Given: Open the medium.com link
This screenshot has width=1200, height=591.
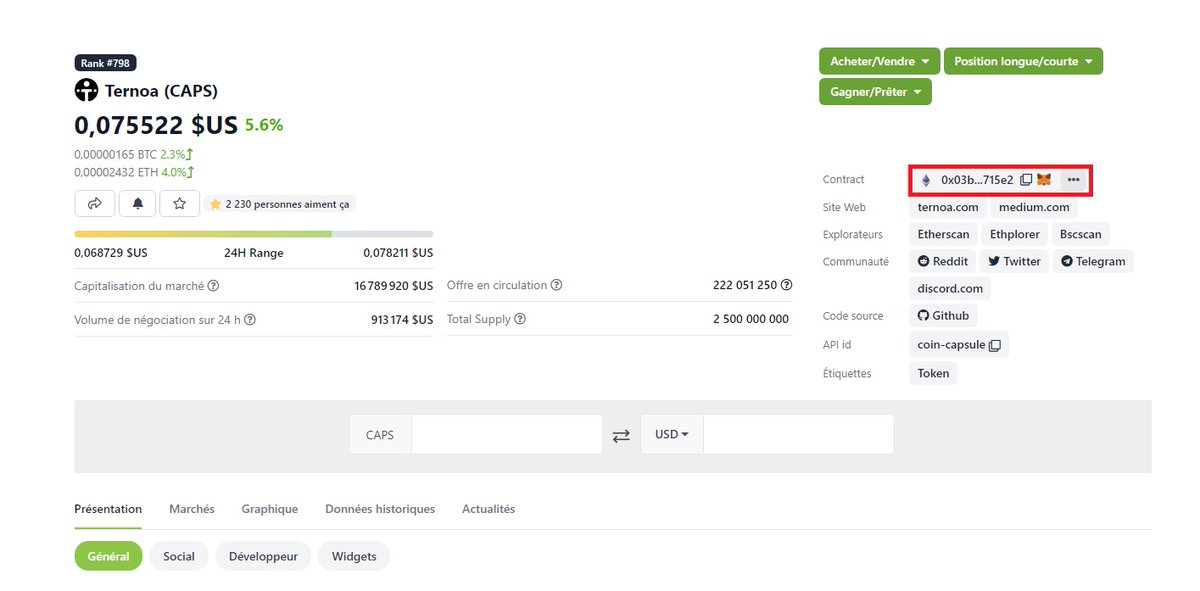Looking at the screenshot, I should coord(1034,207).
